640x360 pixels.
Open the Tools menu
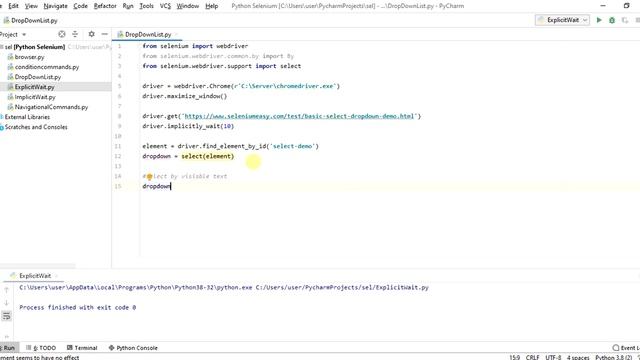(x=146, y=6)
